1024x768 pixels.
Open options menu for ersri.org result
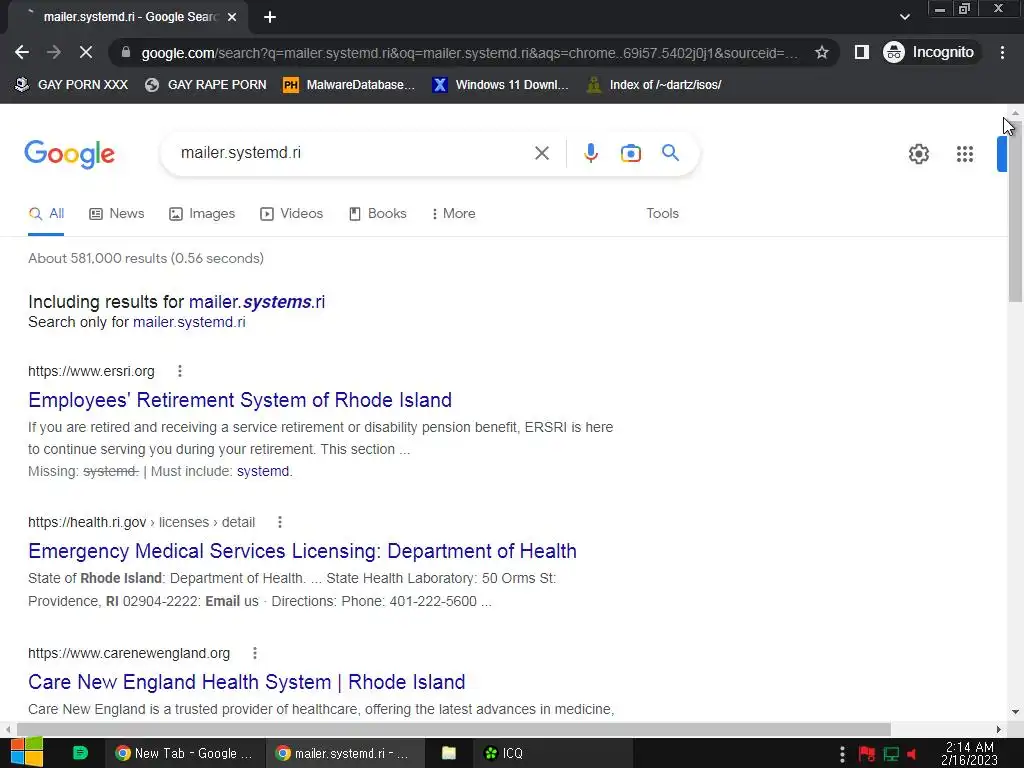pos(180,371)
